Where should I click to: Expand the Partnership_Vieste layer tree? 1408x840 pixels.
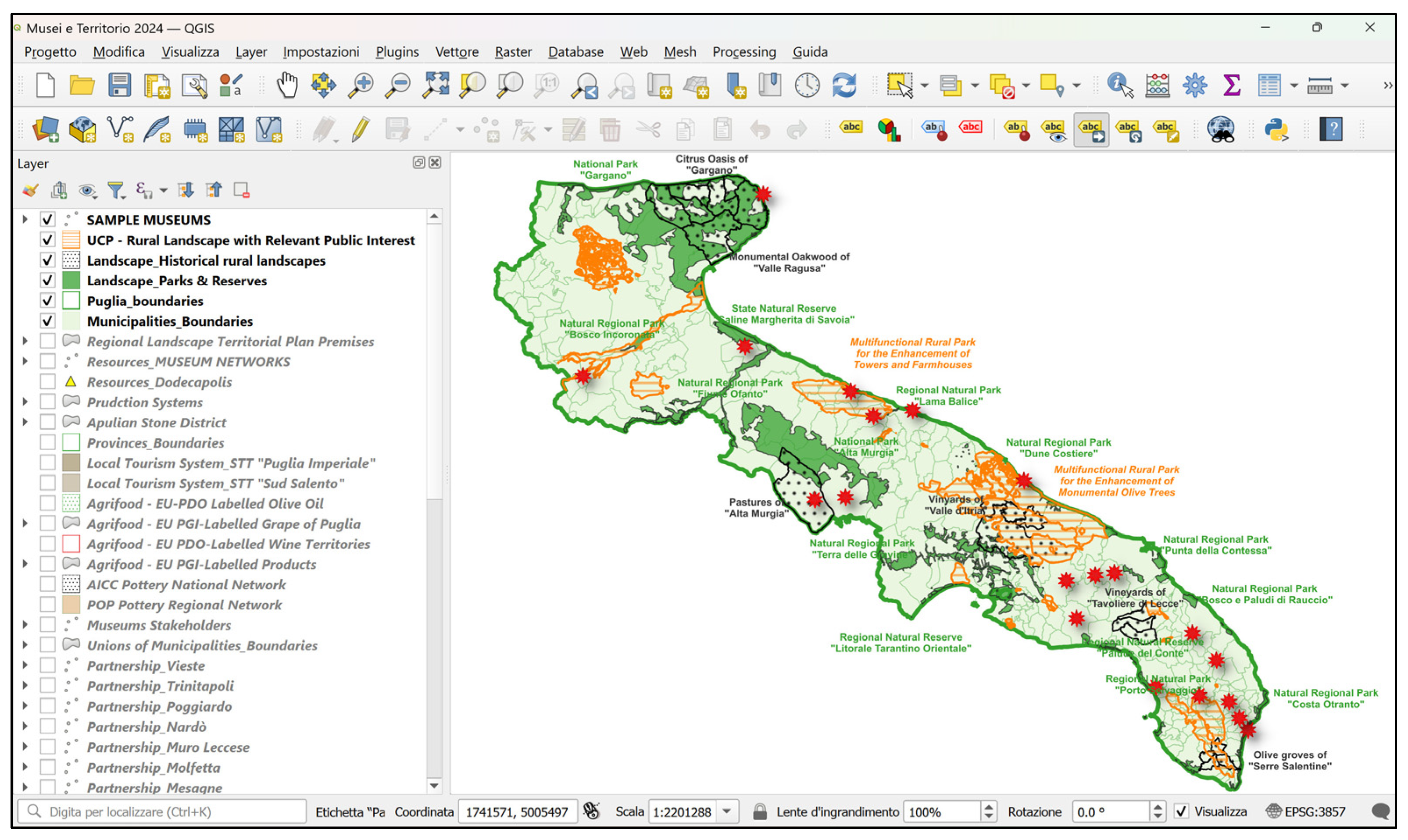[x=25, y=666]
